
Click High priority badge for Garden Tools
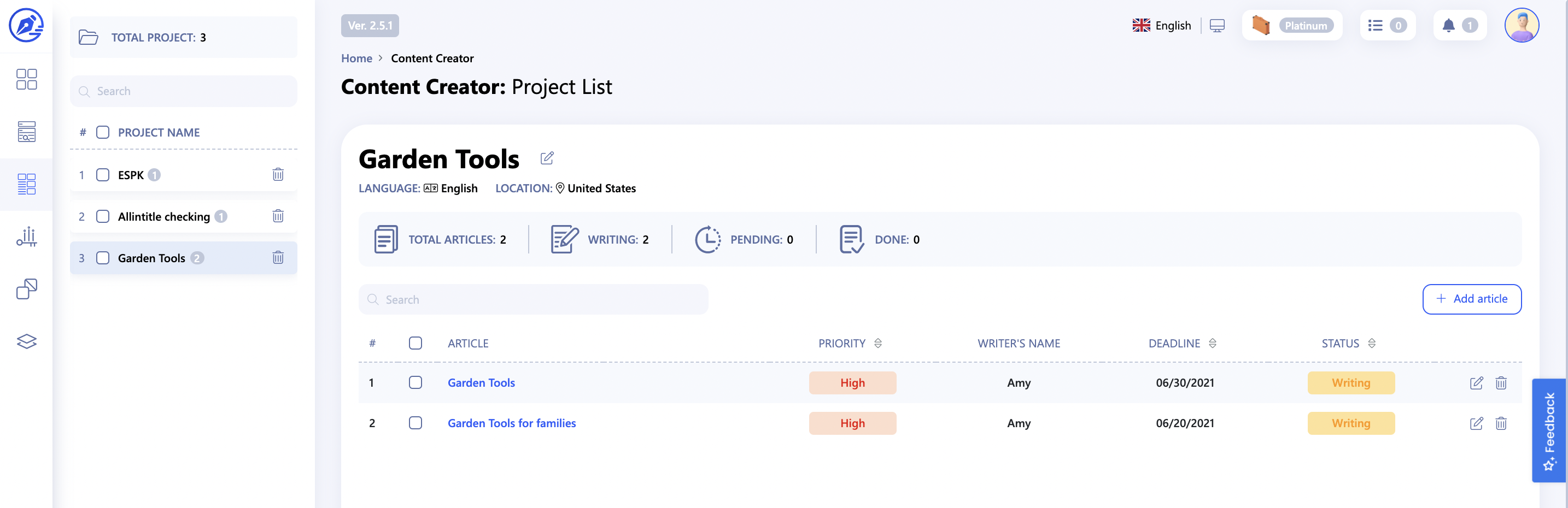point(852,383)
